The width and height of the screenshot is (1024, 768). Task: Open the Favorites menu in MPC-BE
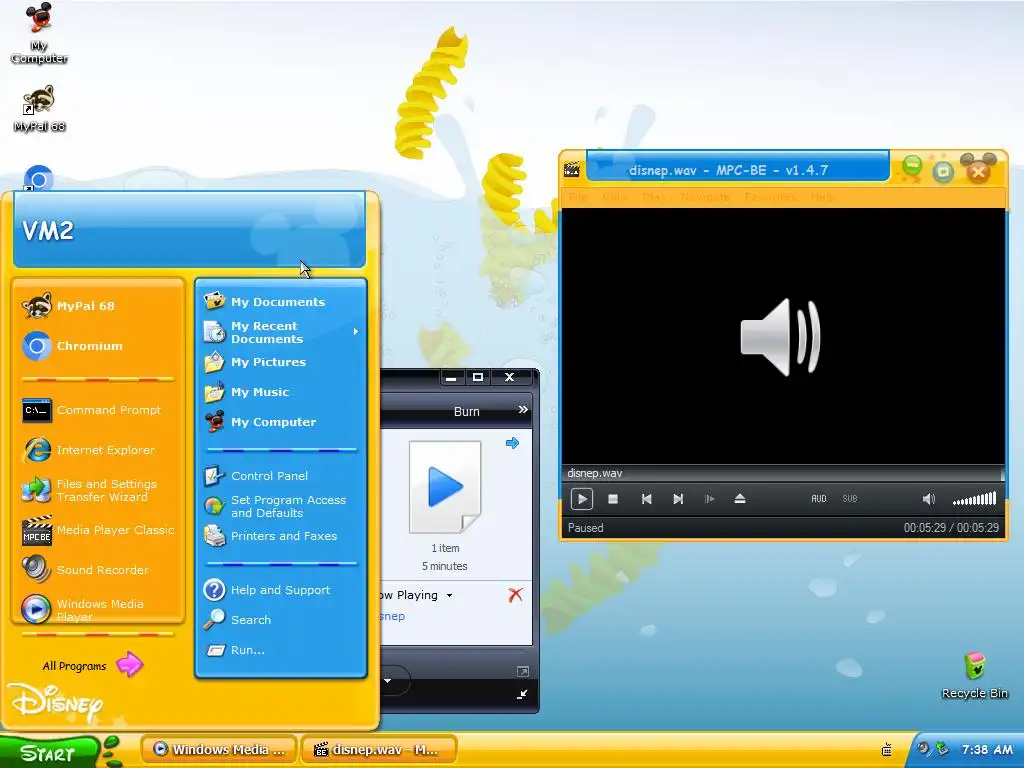pyautogui.click(x=770, y=197)
